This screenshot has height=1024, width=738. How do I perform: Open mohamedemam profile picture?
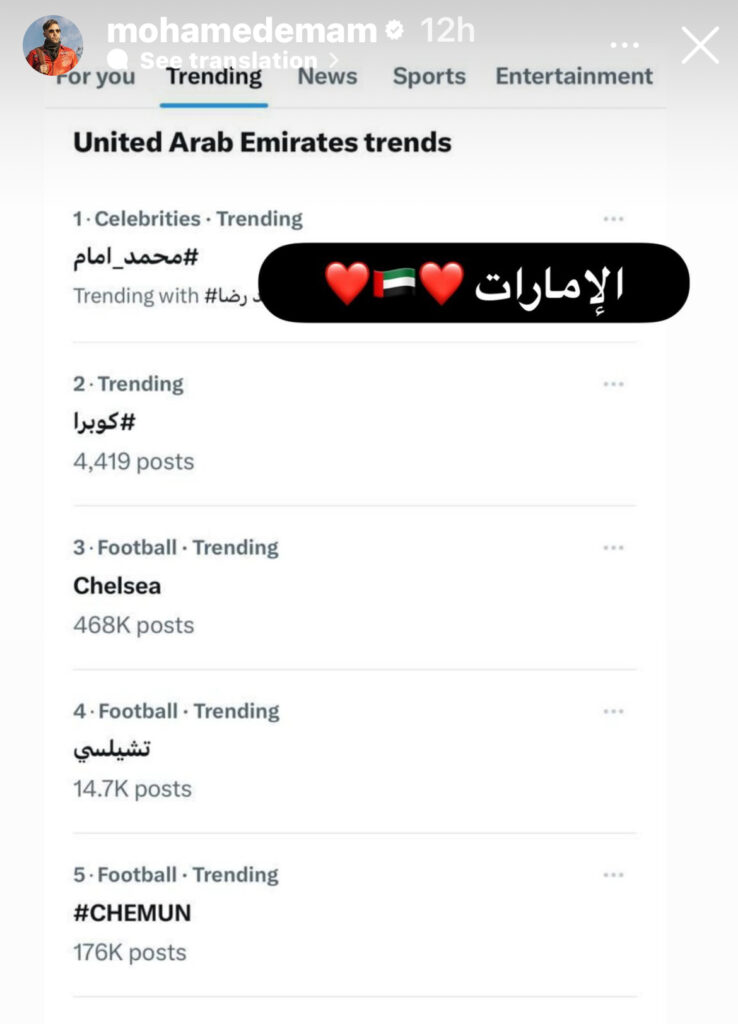click(53, 45)
